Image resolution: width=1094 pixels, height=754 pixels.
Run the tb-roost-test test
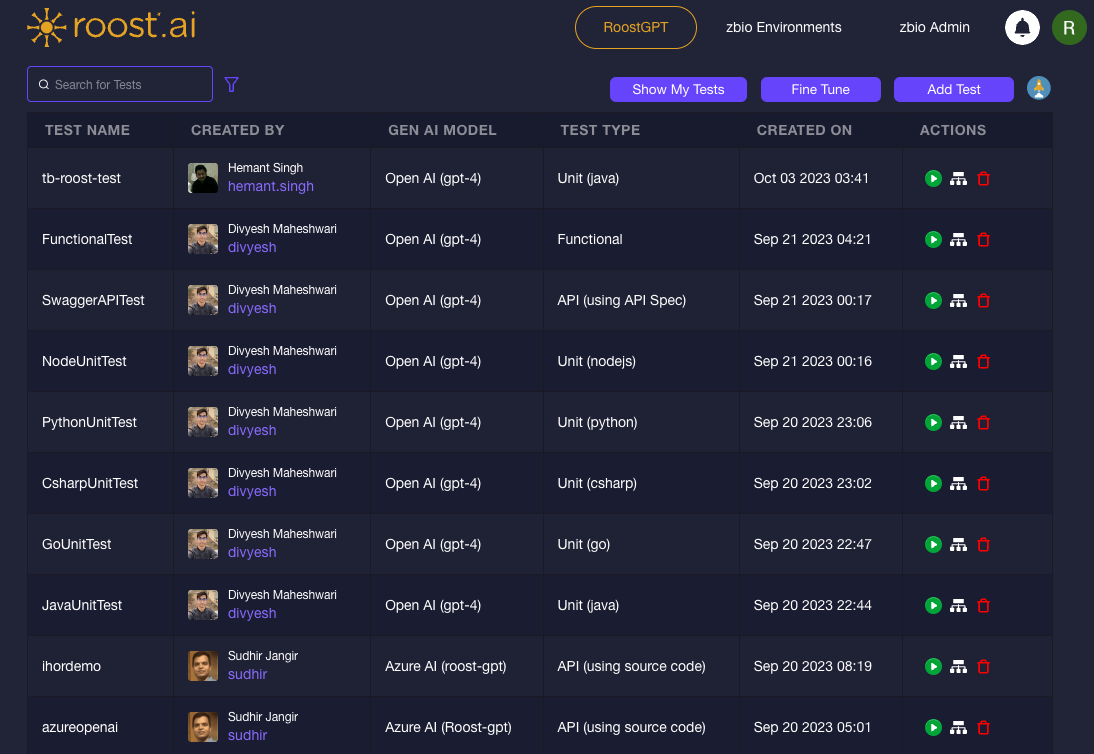[933, 178]
